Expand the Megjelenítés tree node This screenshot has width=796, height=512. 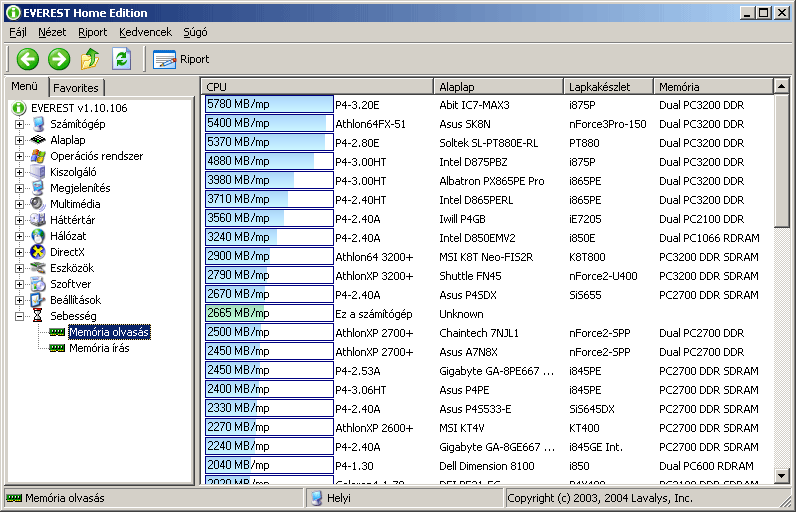(19, 188)
